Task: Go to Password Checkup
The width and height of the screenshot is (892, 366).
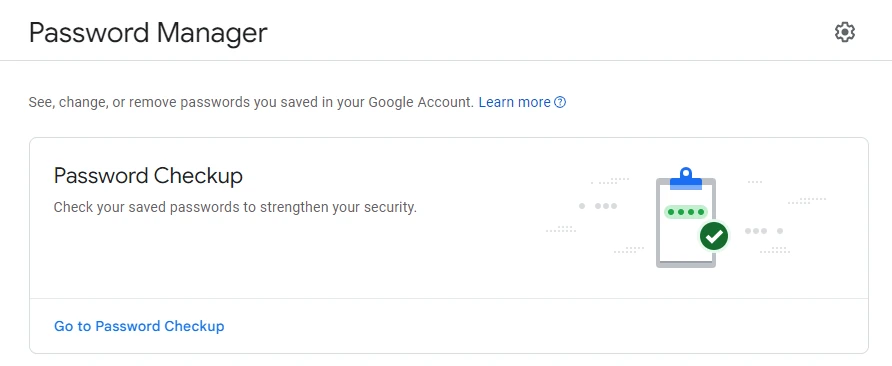Action: click(x=139, y=326)
